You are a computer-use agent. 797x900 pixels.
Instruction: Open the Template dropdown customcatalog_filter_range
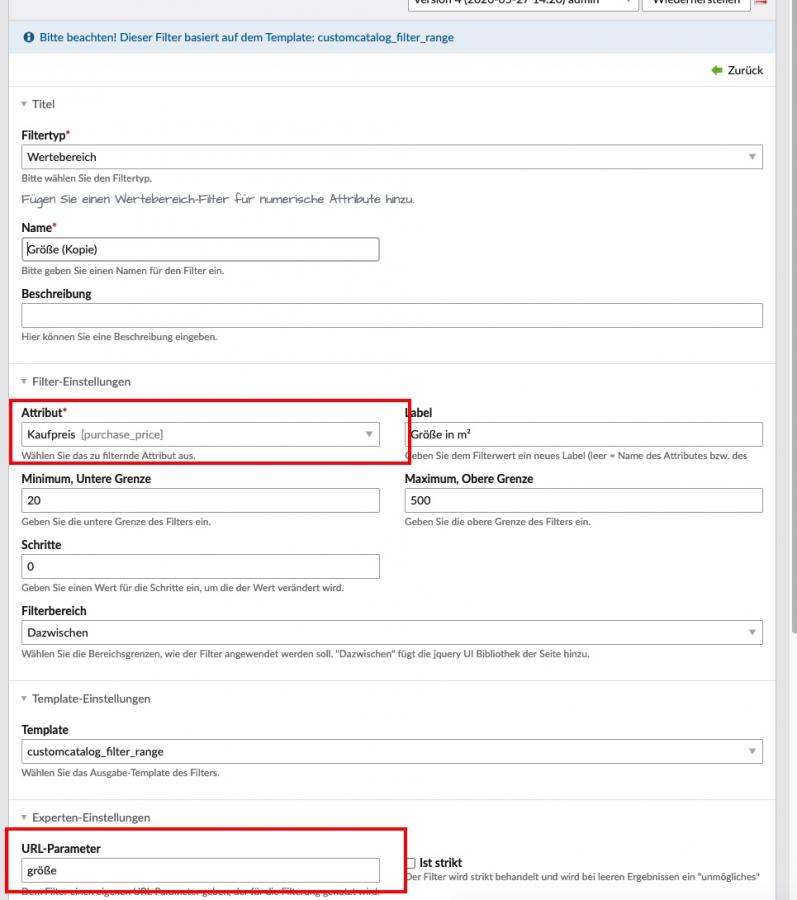[x=391, y=751]
